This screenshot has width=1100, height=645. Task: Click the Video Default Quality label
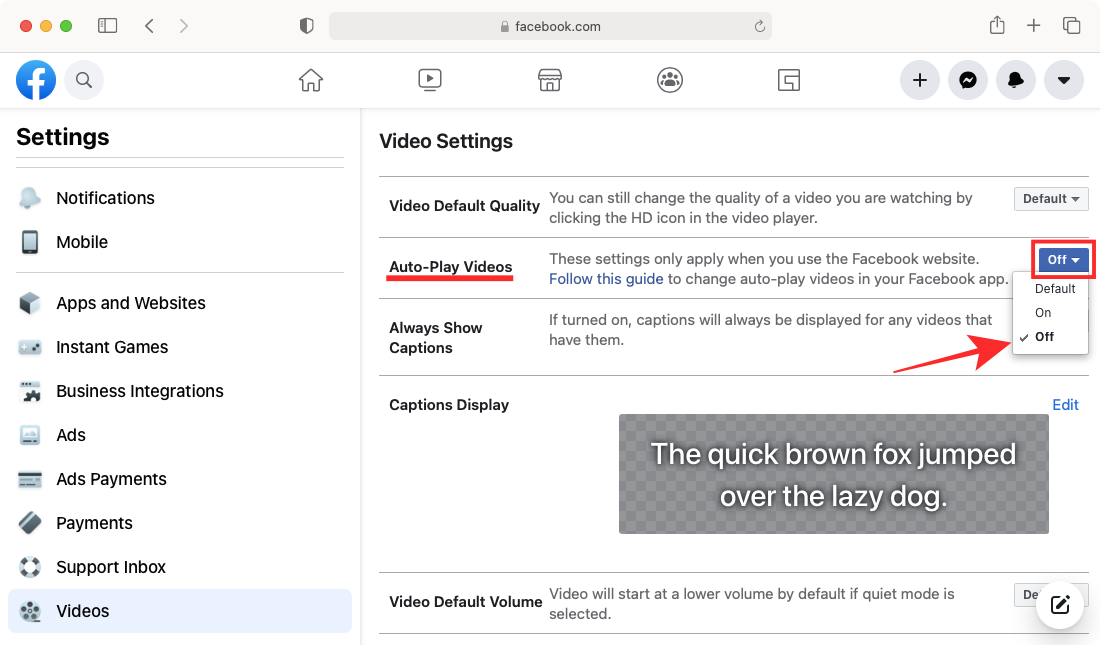click(x=464, y=206)
